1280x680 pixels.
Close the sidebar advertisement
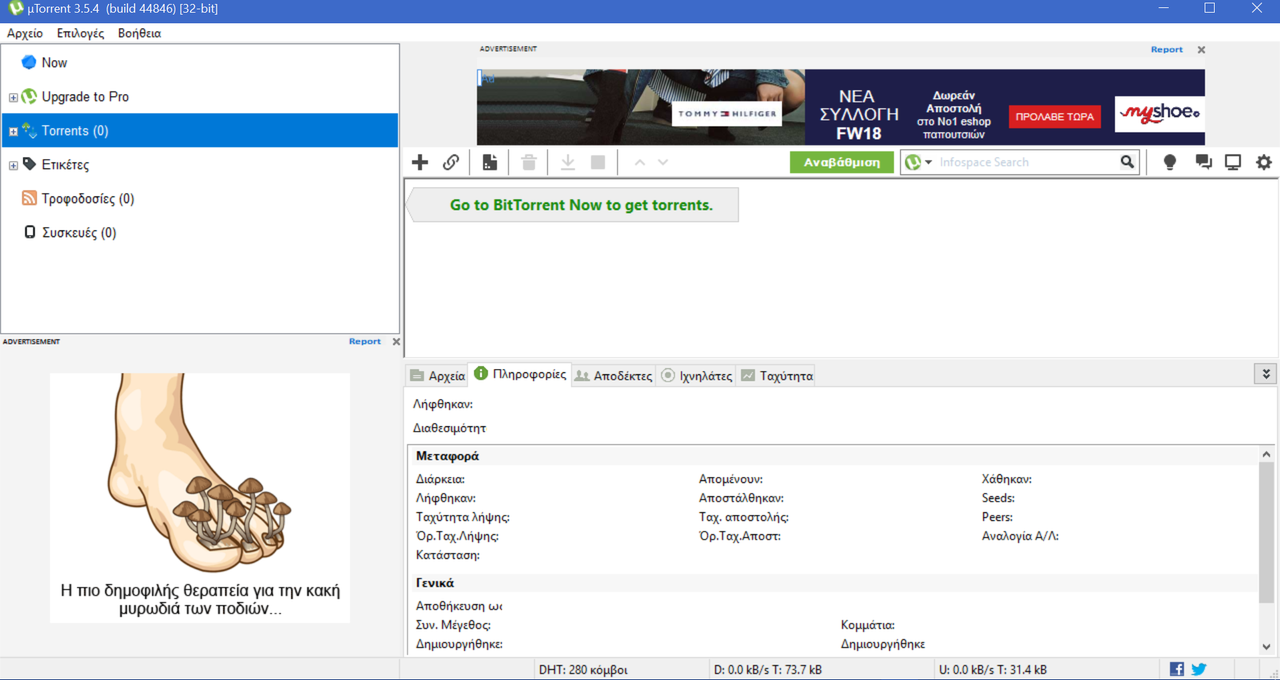coord(396,341)
